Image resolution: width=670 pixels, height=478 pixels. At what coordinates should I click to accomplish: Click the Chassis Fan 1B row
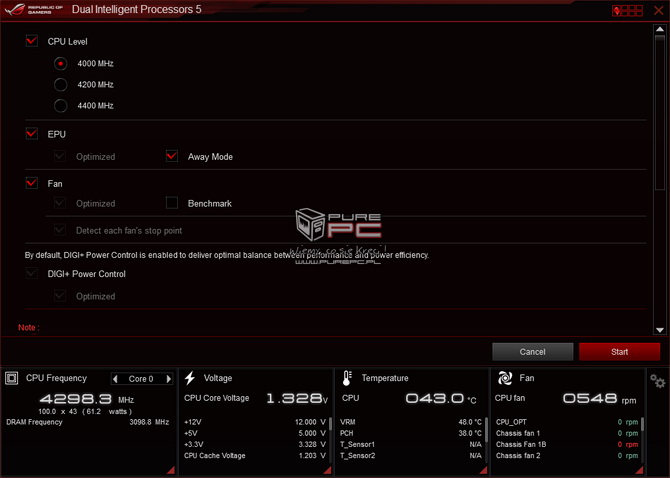point(567,444)
